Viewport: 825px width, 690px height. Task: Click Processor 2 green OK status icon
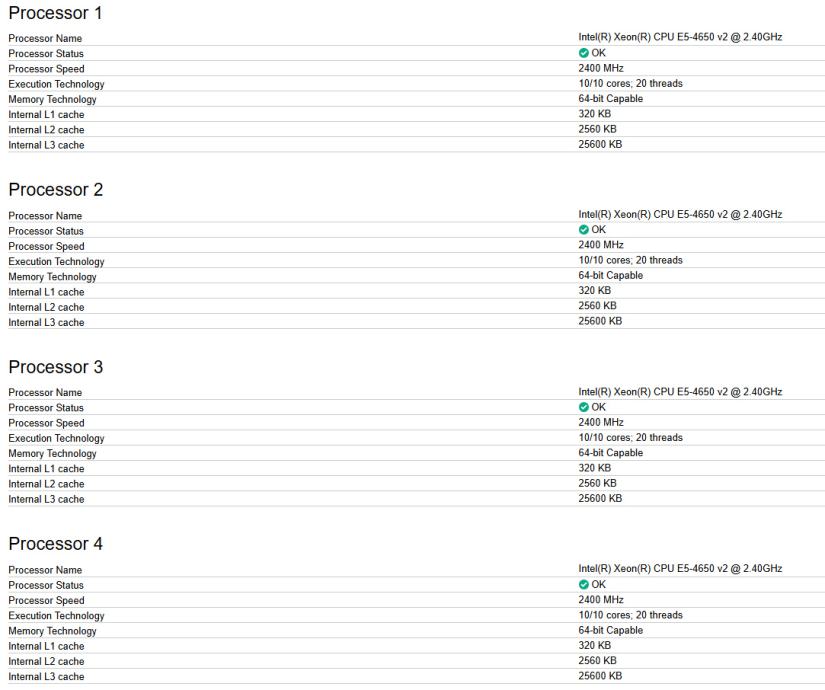(x=584, y=230)
